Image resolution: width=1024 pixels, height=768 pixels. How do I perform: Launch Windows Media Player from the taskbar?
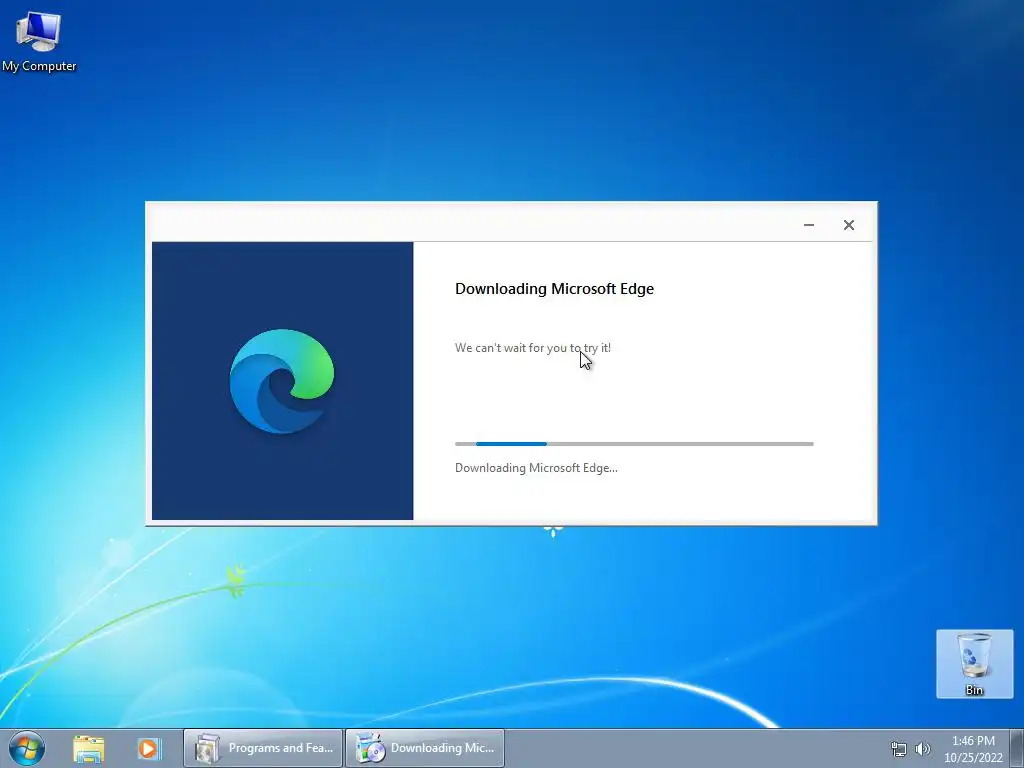148,748
